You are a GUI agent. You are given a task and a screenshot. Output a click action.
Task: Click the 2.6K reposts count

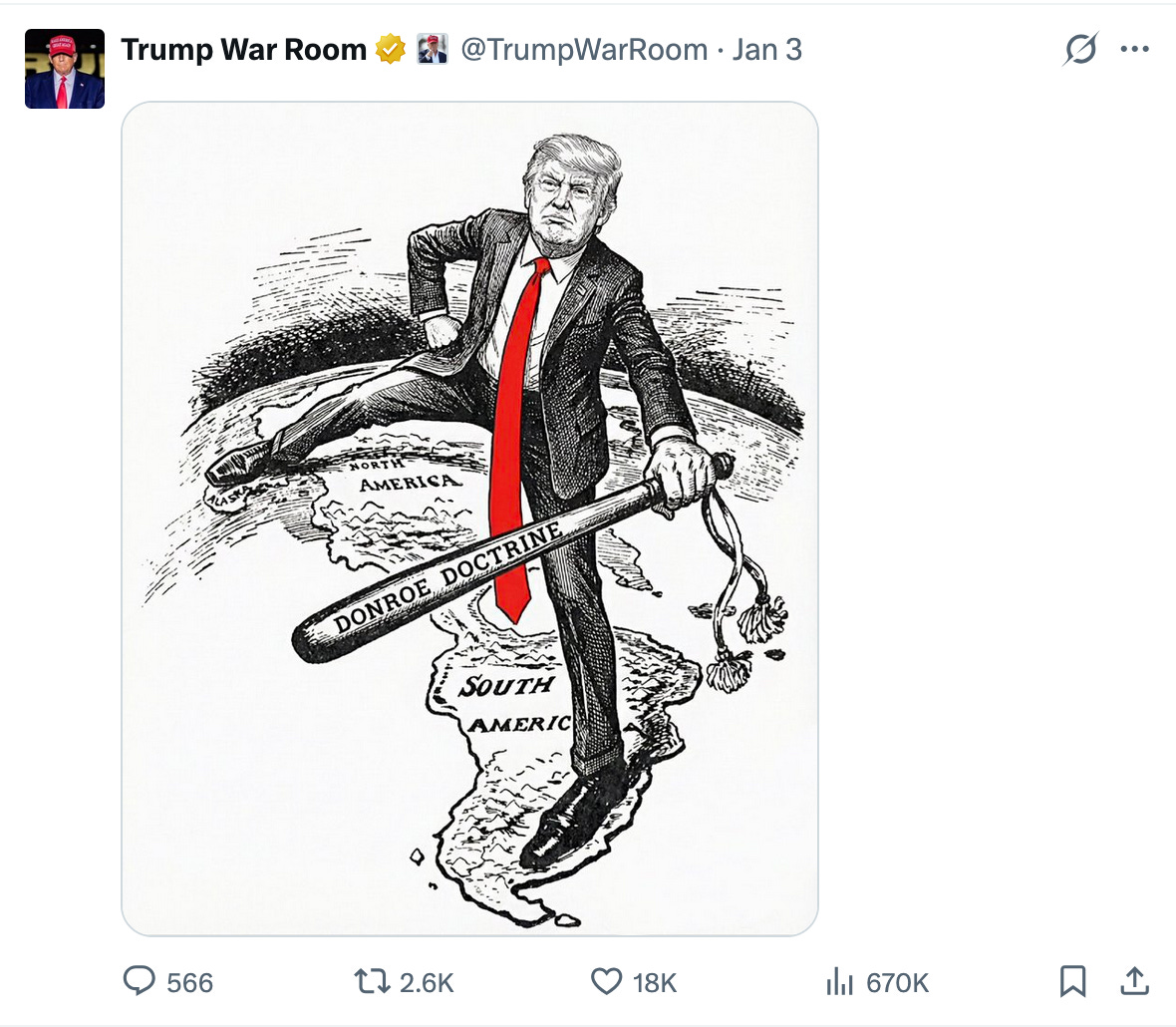(x=427, y=983)
